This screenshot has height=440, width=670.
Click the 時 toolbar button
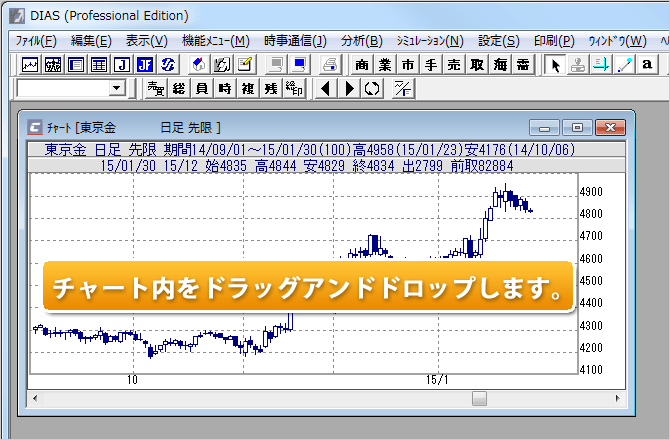[224, 89]
